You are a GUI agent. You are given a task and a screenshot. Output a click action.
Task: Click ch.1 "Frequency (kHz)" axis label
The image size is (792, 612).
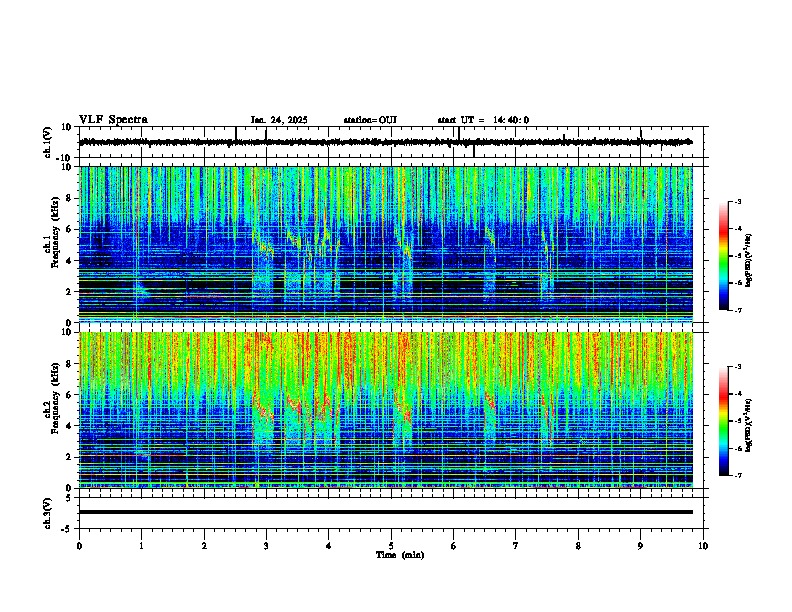coord(55,232)
